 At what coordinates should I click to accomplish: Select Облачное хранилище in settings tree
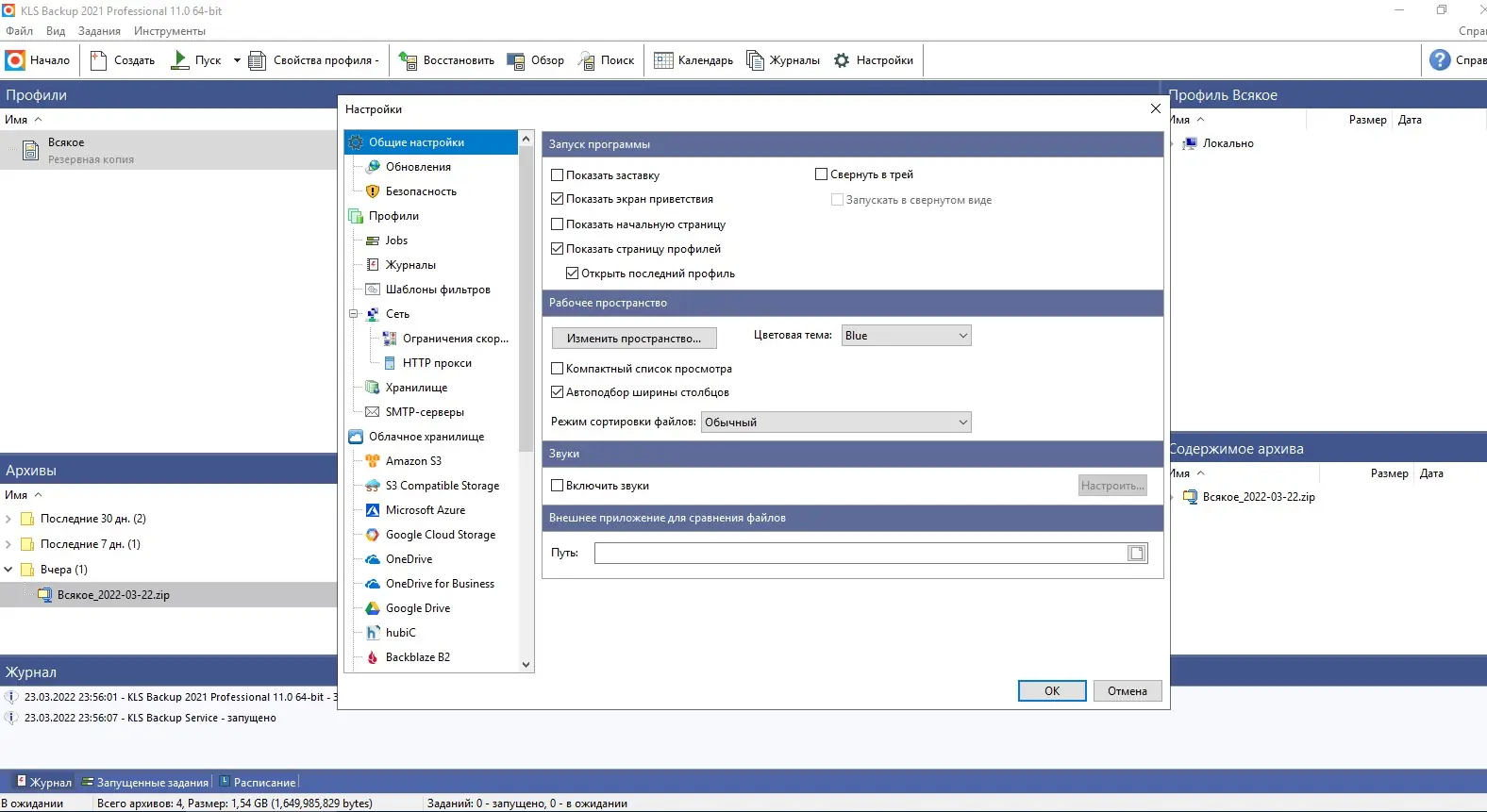426,437
